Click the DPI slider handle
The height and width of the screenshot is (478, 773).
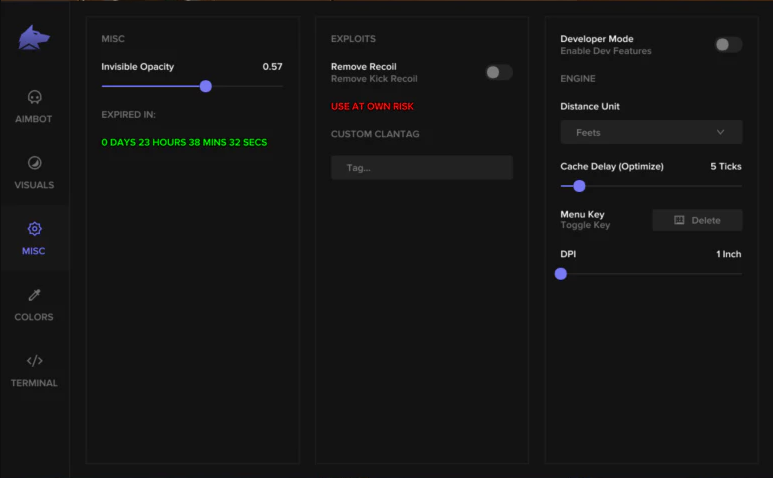point(561,273)
